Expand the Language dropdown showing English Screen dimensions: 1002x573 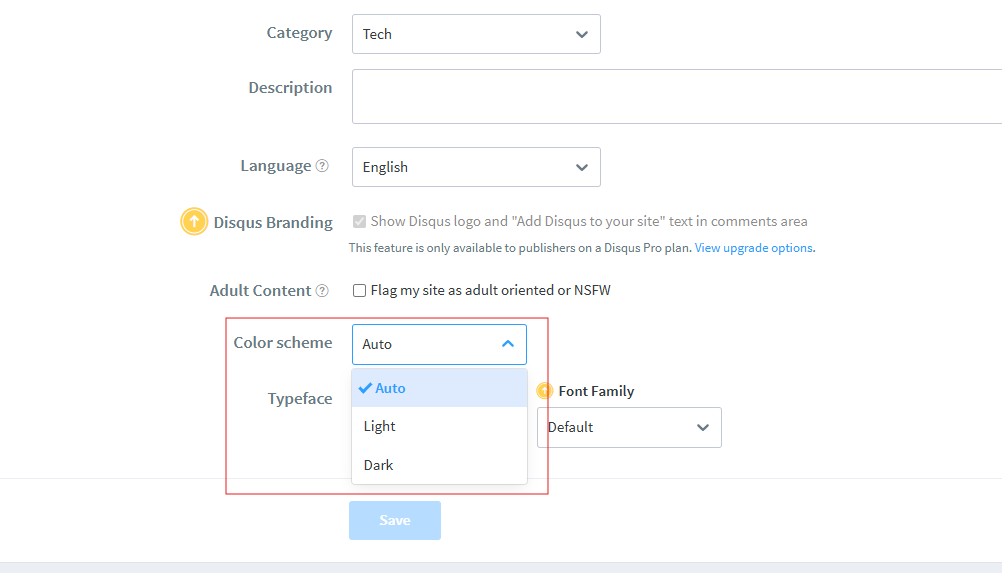coord(476,167)
